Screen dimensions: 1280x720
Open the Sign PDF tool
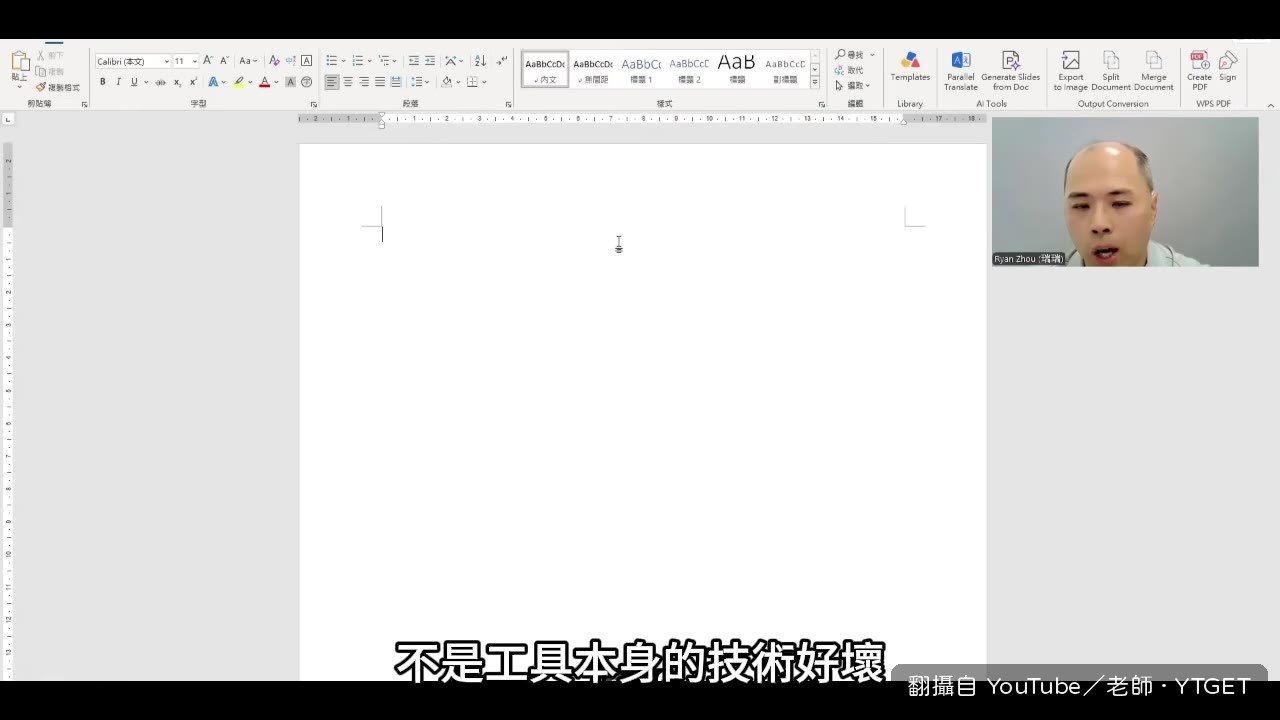coord(1228,67)
